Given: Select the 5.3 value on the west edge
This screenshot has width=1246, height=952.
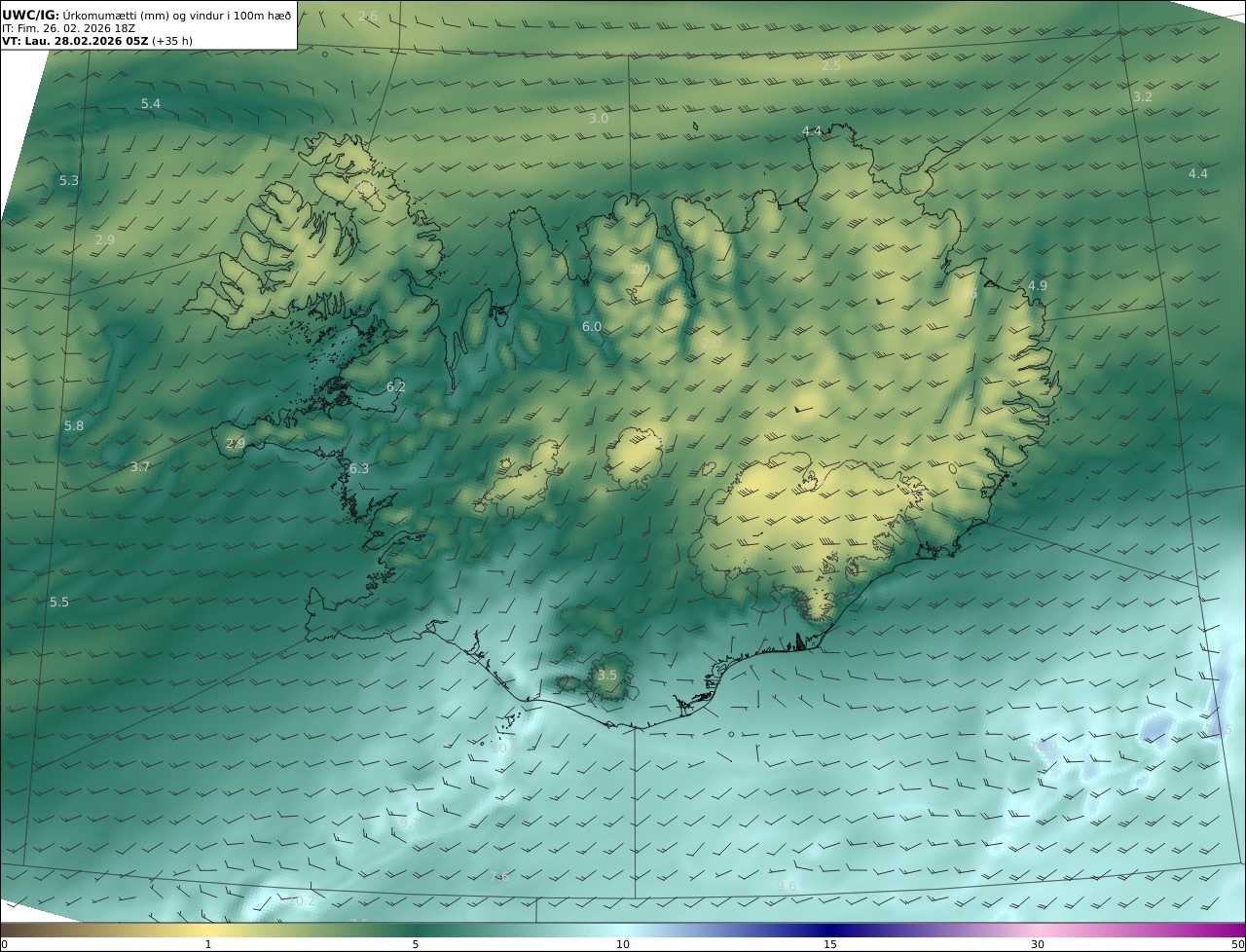Looking at the screenshot, I should tap(69, 181).
